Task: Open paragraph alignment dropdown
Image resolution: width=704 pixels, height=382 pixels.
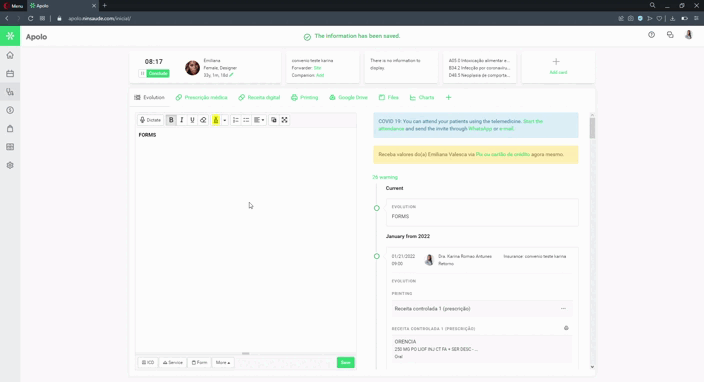Action: coord(259,120)
